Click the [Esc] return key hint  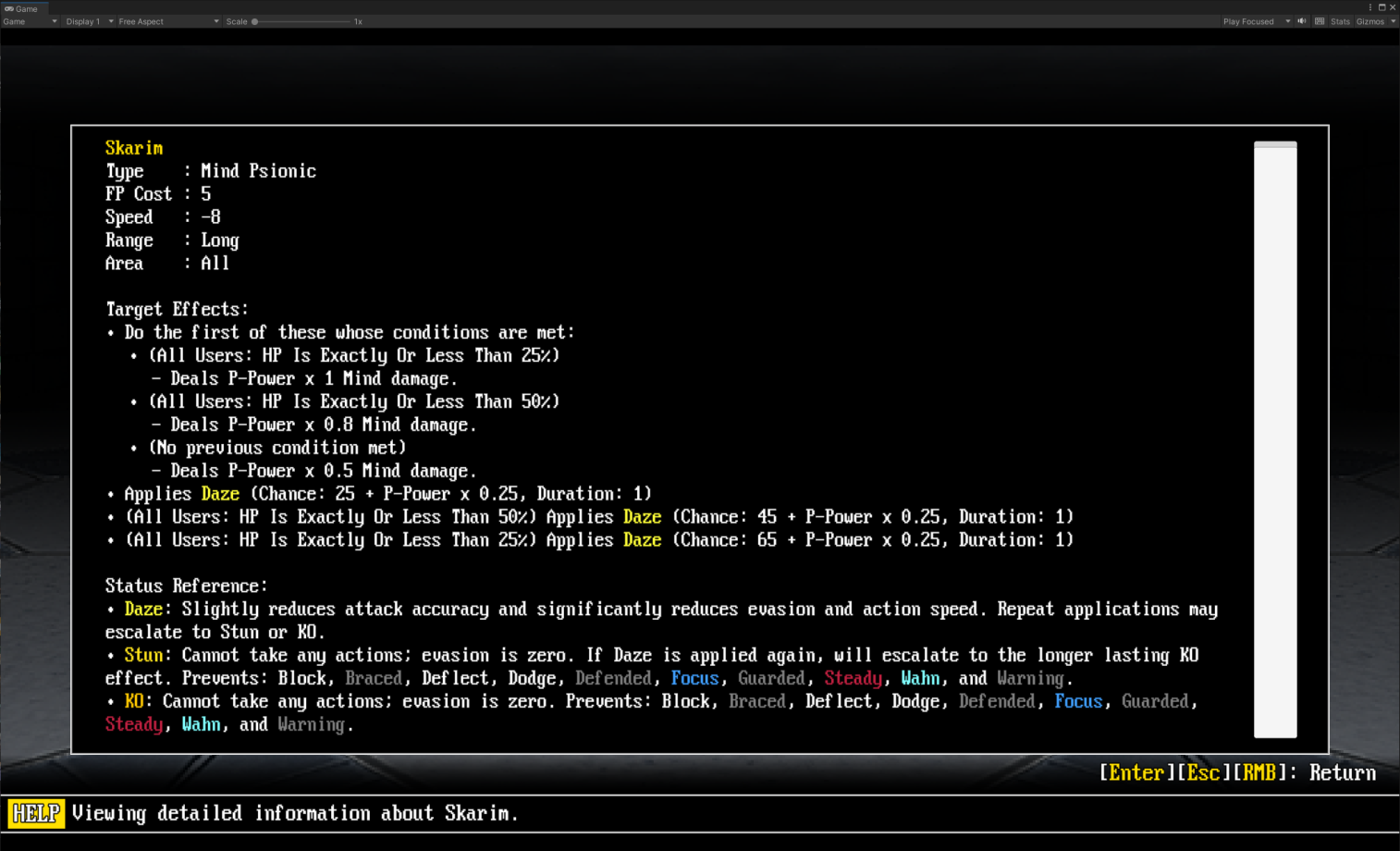click(1203, 773)
